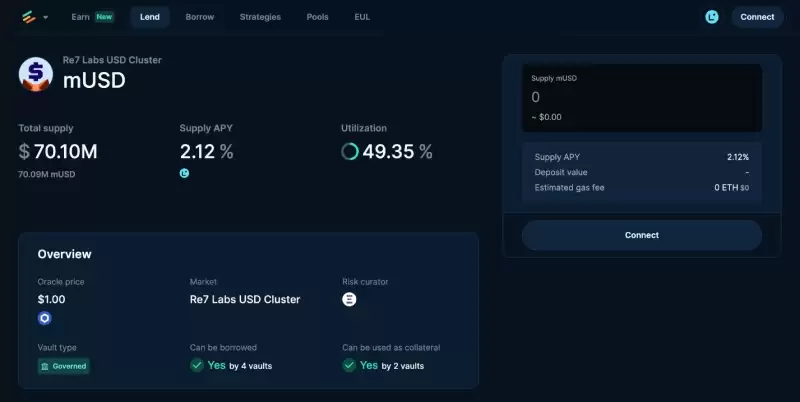Click the rewards icon under Supply APY
Viewport: 800px width, 402px height.
(x=184, y=173)
